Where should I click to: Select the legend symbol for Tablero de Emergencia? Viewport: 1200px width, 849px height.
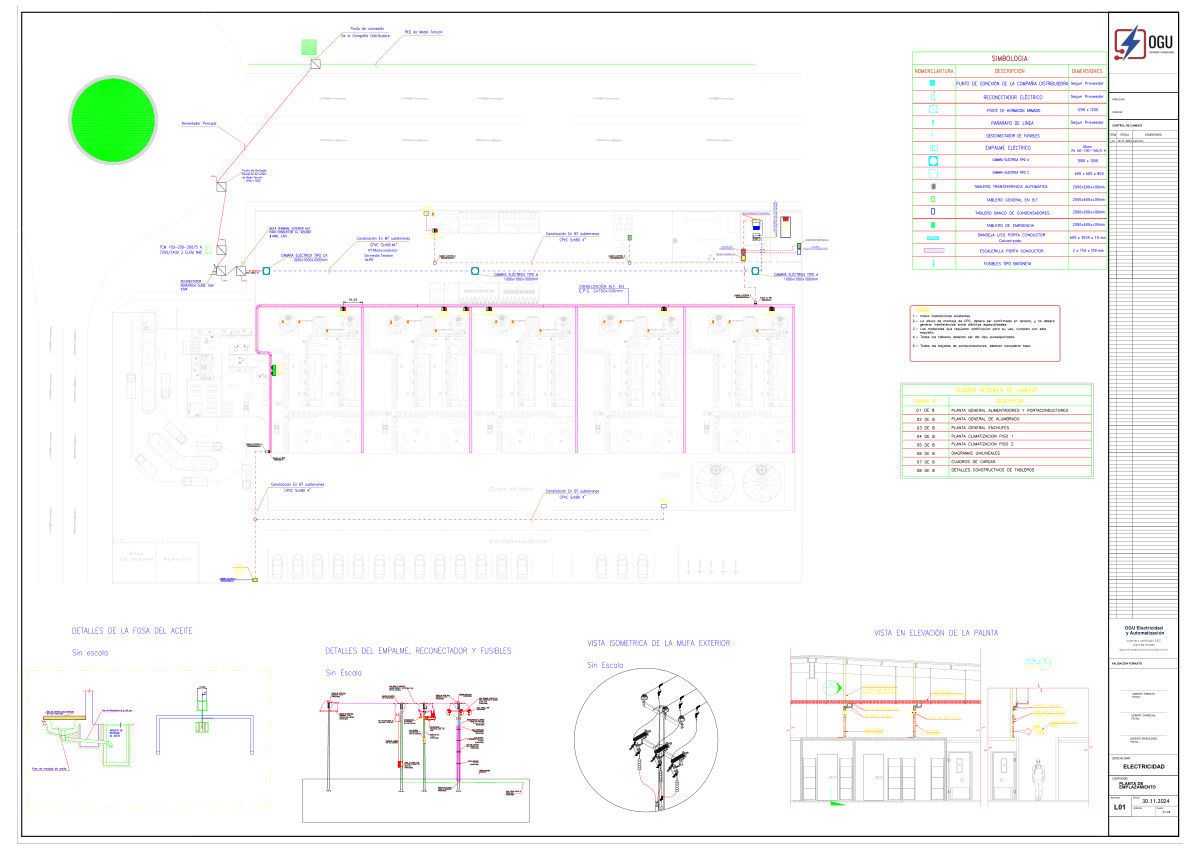933,225
